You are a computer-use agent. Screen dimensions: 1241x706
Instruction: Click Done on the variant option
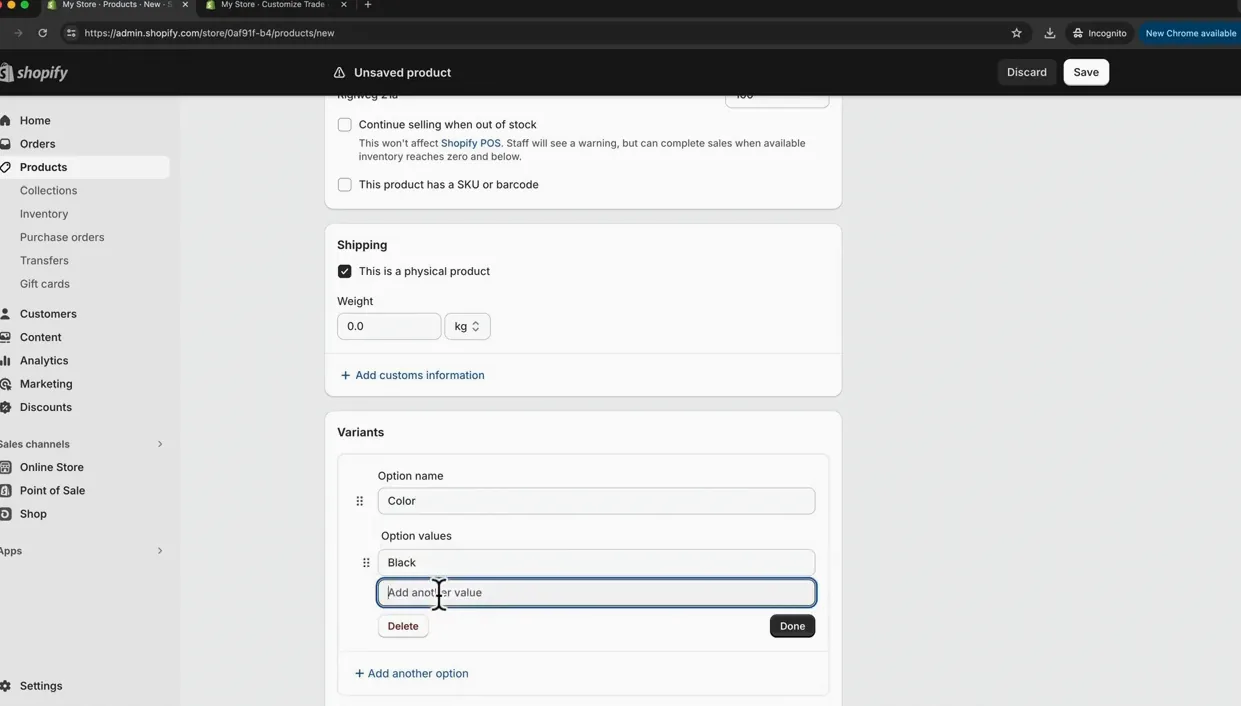point(792,626)
